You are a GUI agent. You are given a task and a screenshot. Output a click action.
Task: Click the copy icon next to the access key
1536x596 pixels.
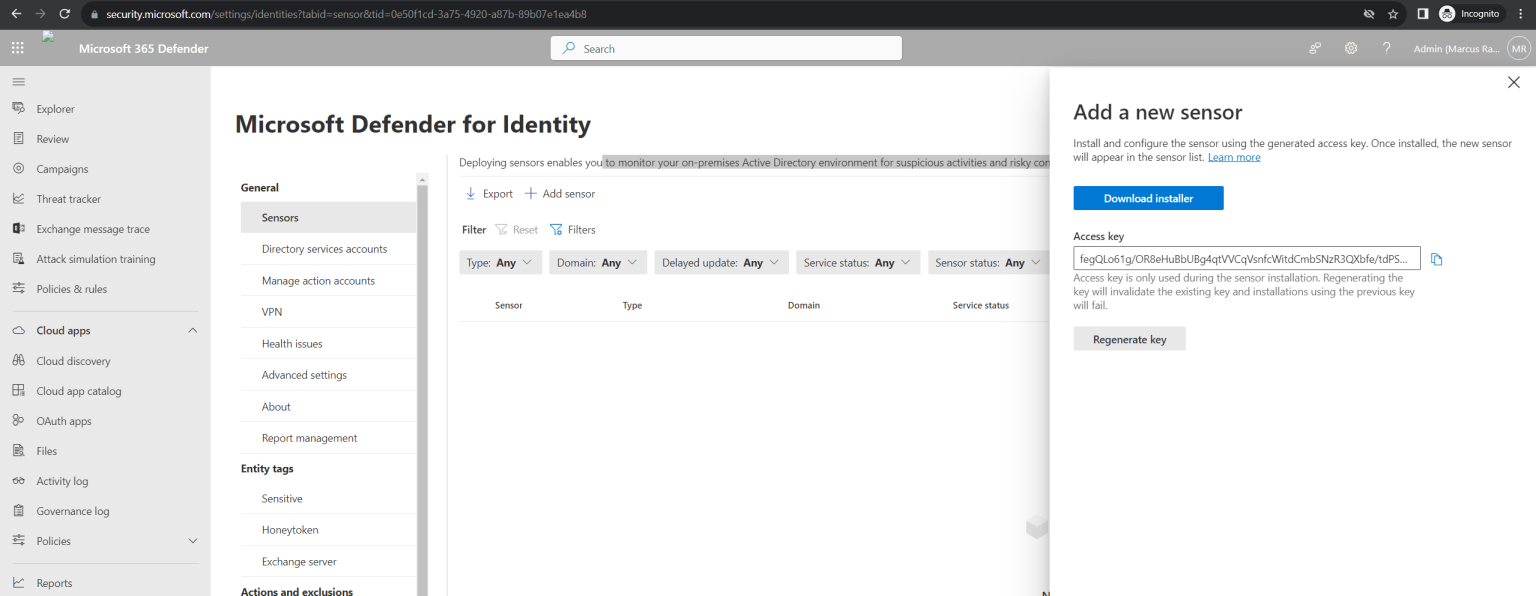pyautogui.click(x=1436, y=258)
